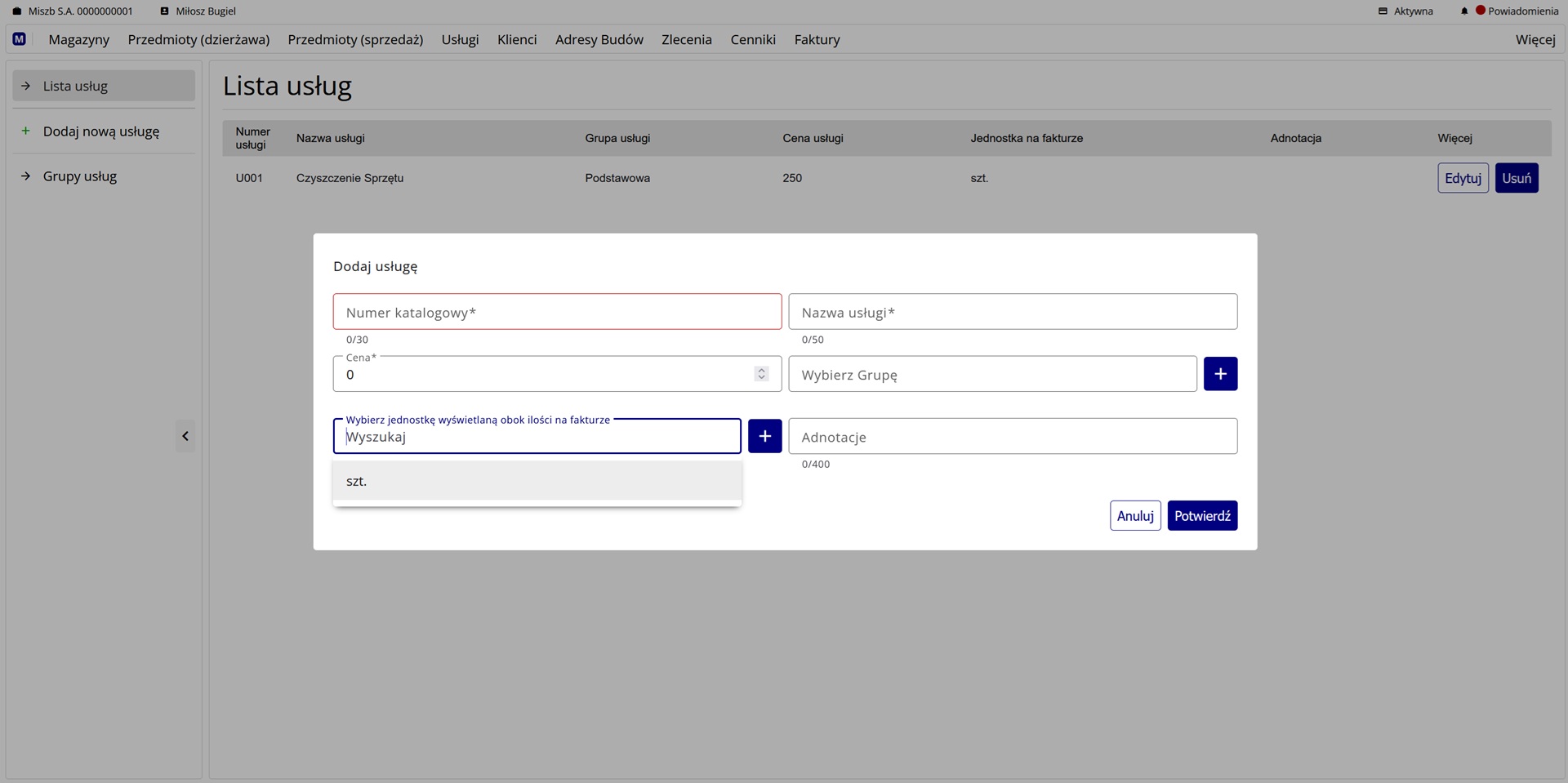This screenshot has height=783, width=1568.
Task: Click the Aktywna status icon
Action: click(x=1383, y=11)
